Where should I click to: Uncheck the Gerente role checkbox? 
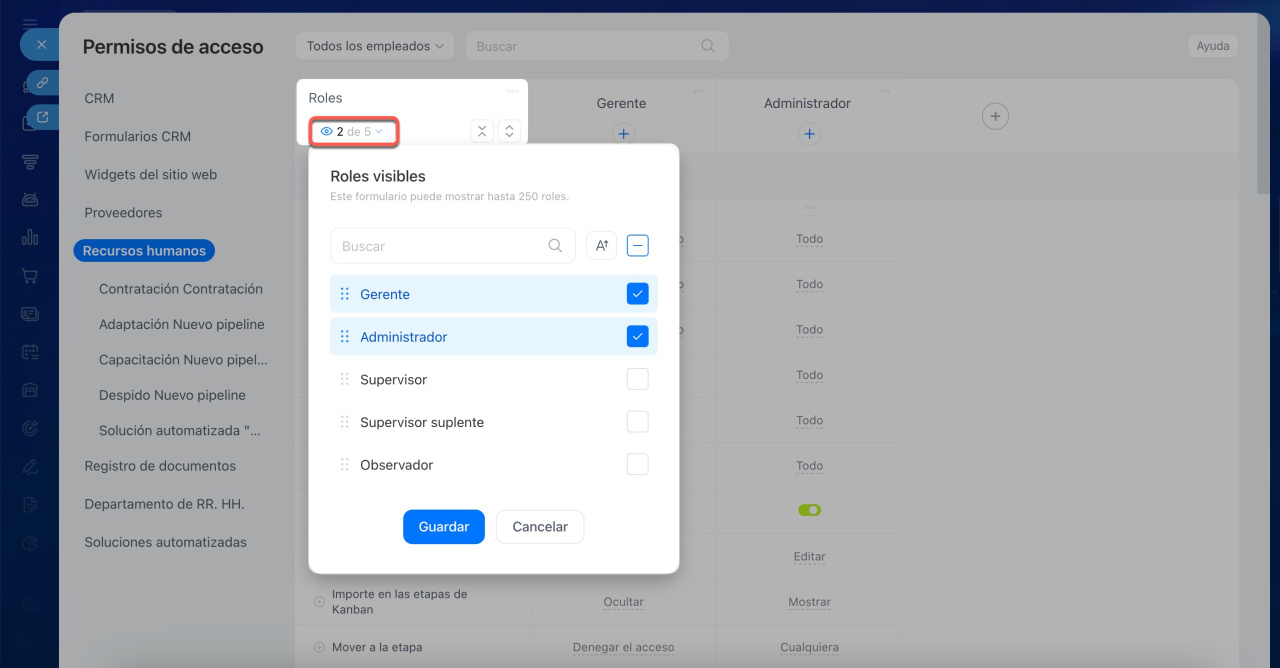coord(637,294)
